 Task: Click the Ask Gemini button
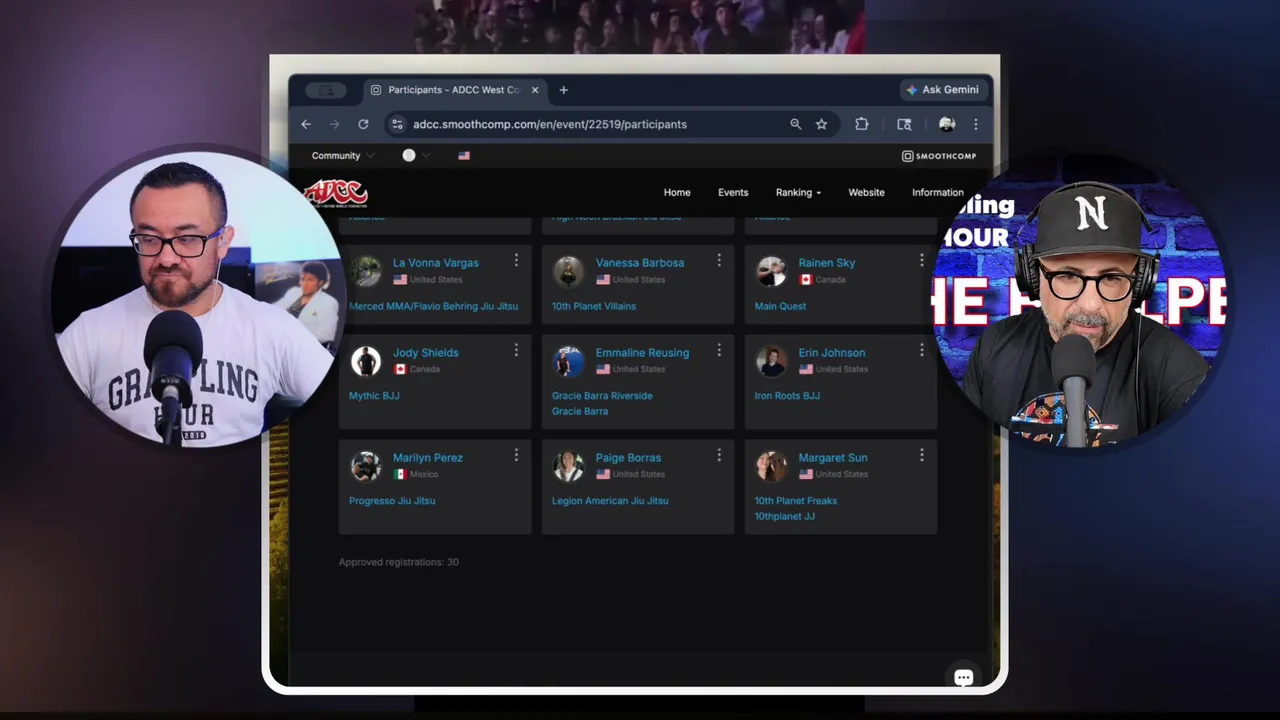point(942,90)
